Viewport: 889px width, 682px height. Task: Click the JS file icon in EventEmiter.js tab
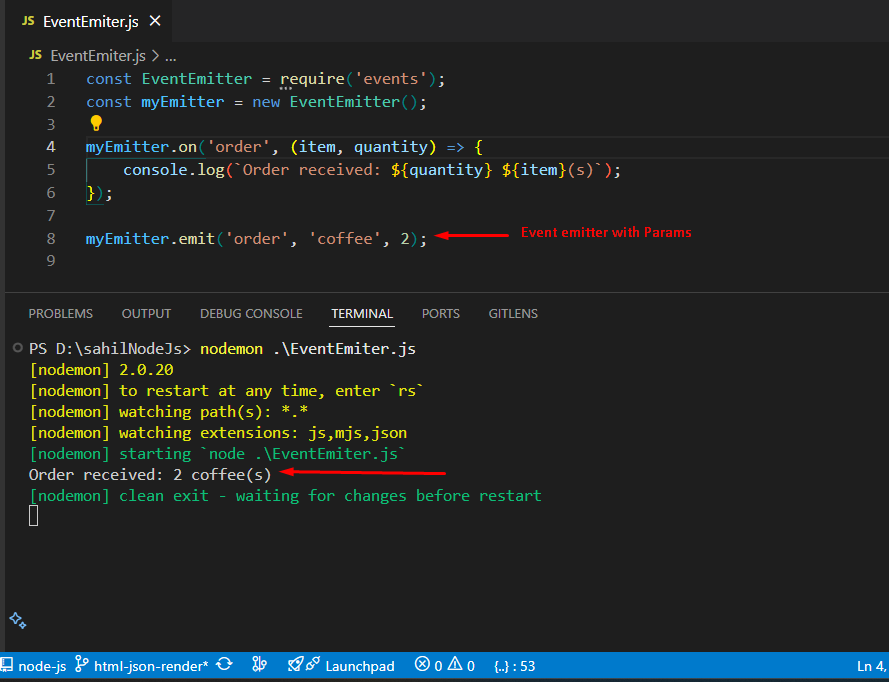pos(28,21)
